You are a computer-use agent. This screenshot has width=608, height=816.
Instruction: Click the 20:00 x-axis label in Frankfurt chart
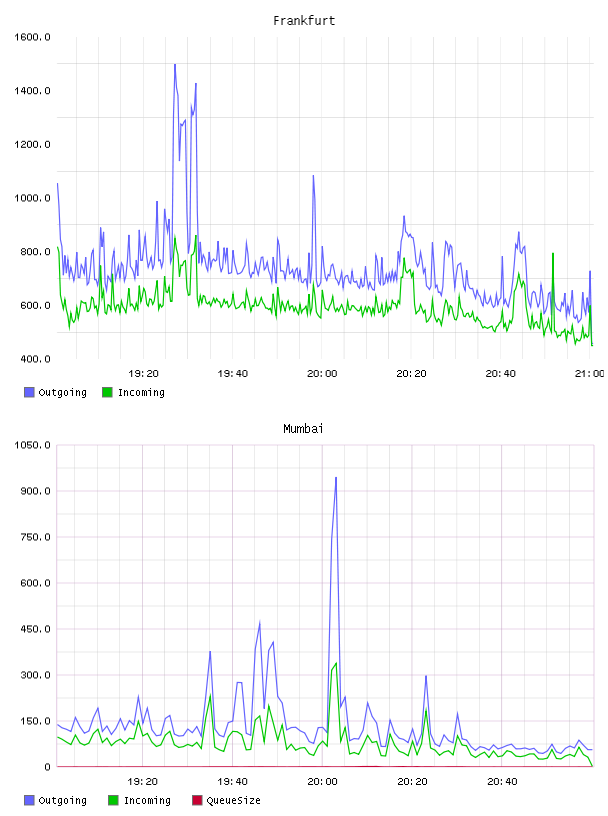(x=322, y=373)
